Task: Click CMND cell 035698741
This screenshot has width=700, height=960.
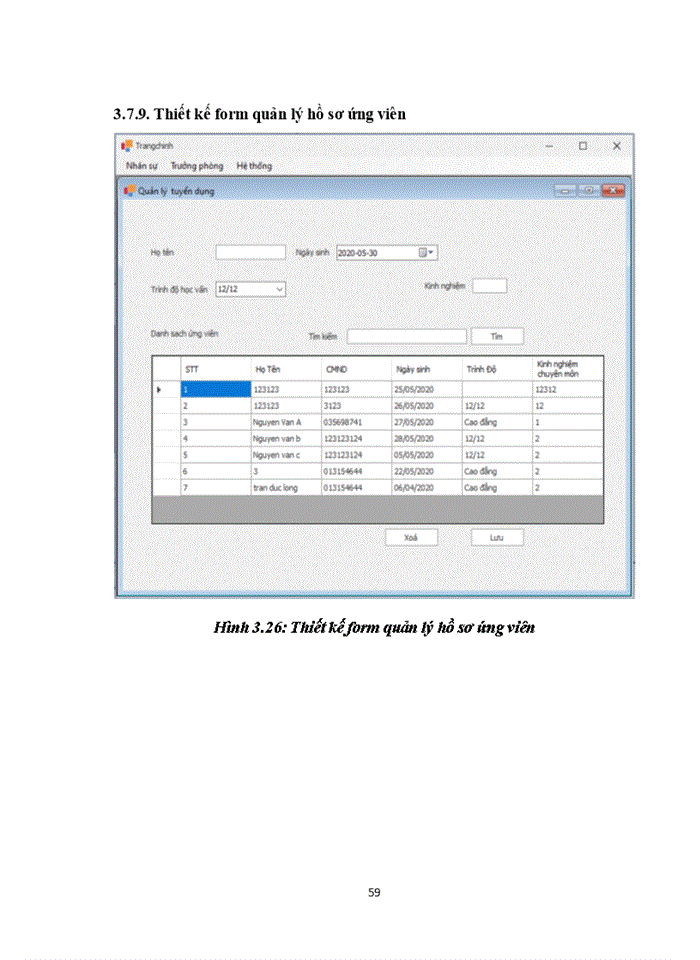Action: [x=356, y=422]
